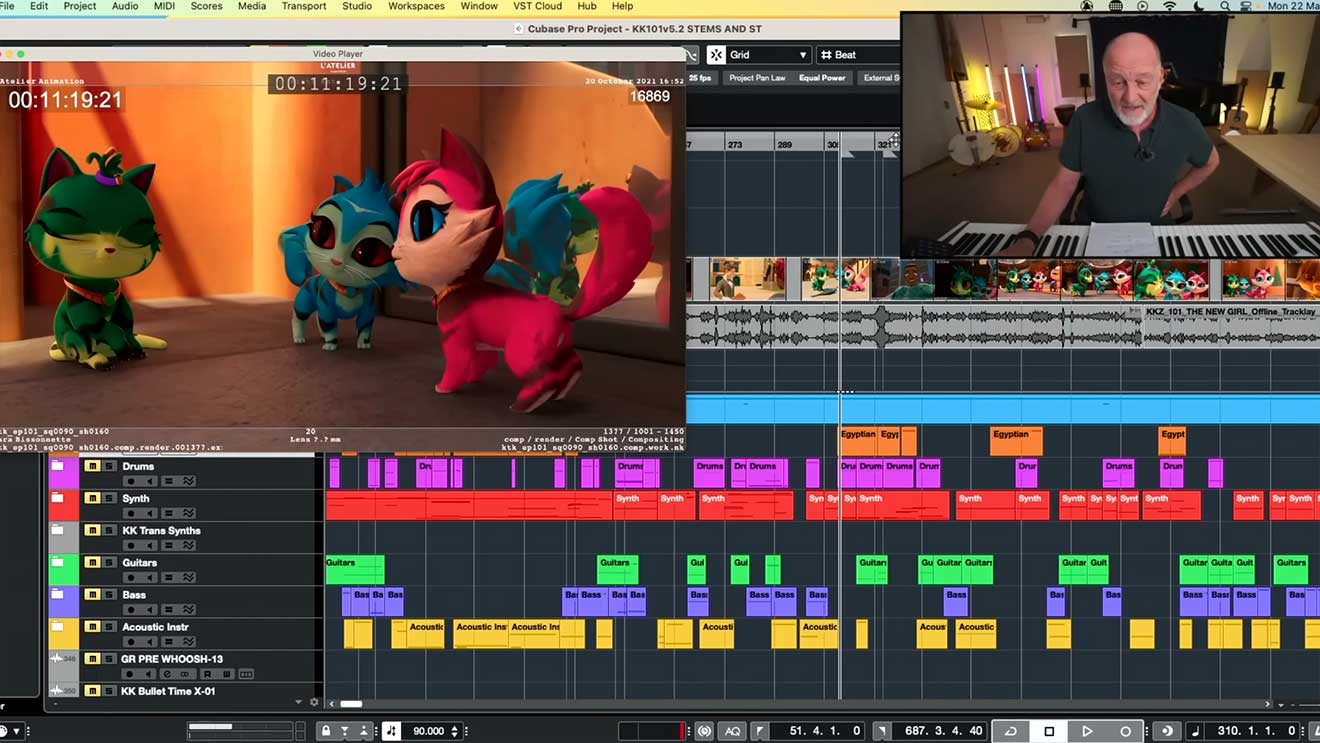Expand the Bass folder icon
Screen dimensions: 1320x743
coord(58,594)
